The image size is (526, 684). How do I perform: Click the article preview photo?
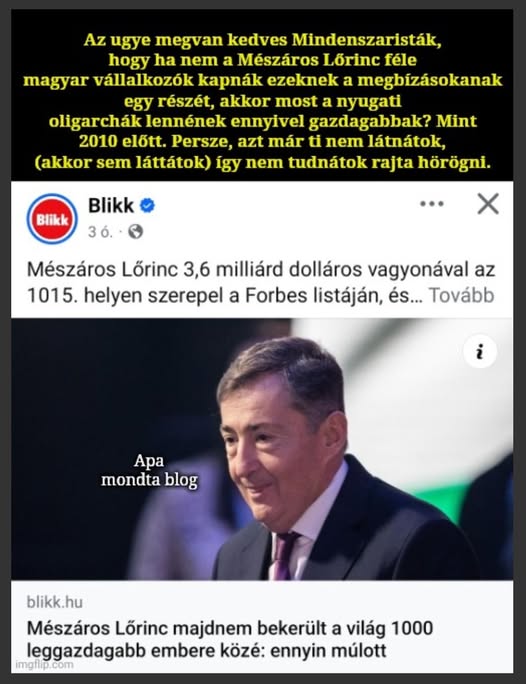(x=262, y=449)
